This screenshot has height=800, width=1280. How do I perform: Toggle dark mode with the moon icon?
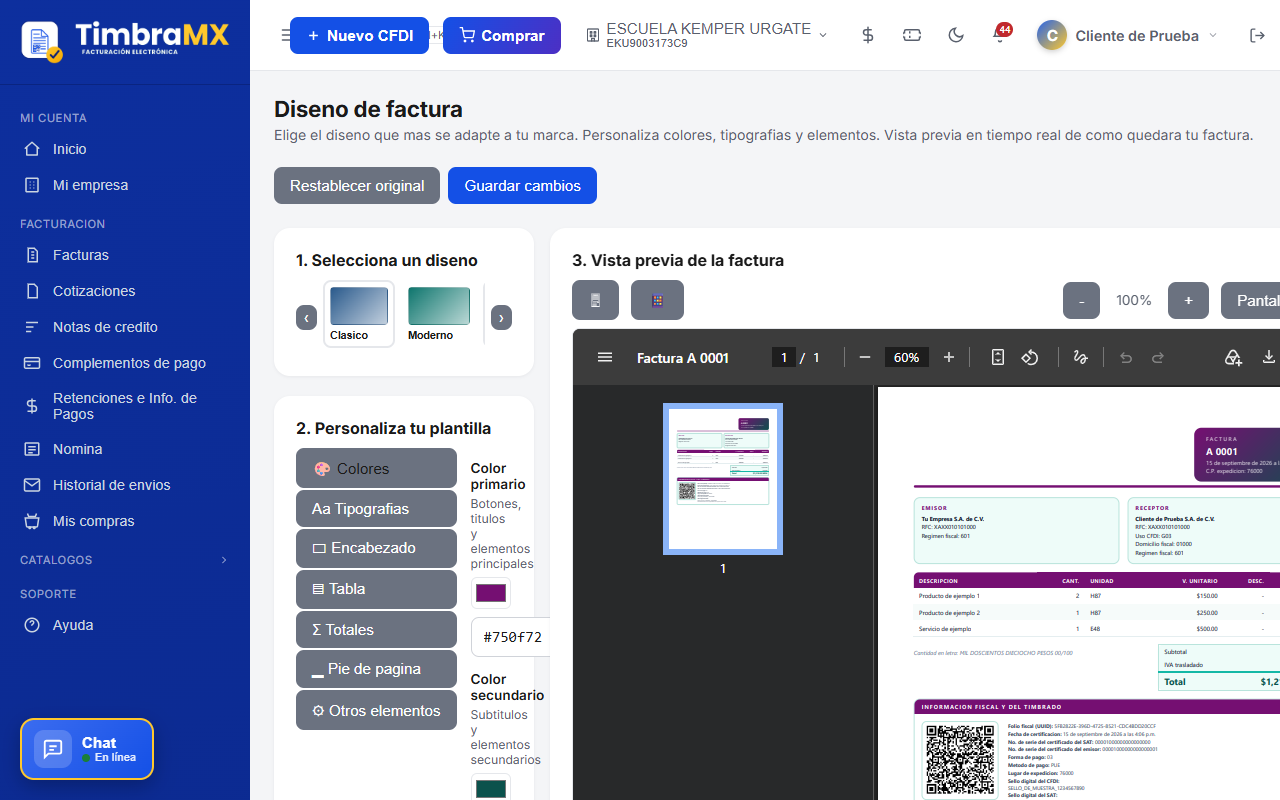pos(956,35)
